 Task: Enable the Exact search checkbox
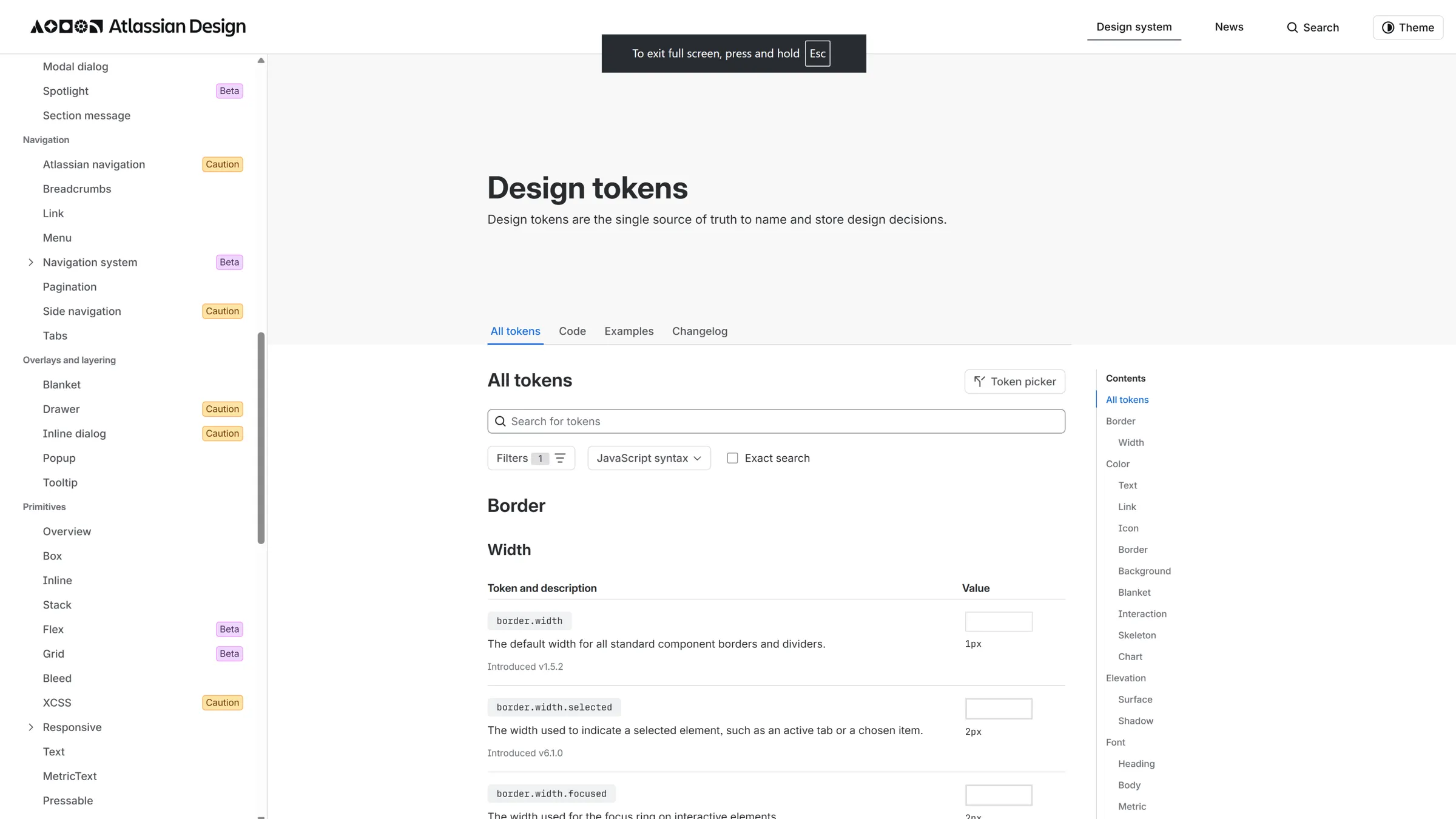pos(732,458)
